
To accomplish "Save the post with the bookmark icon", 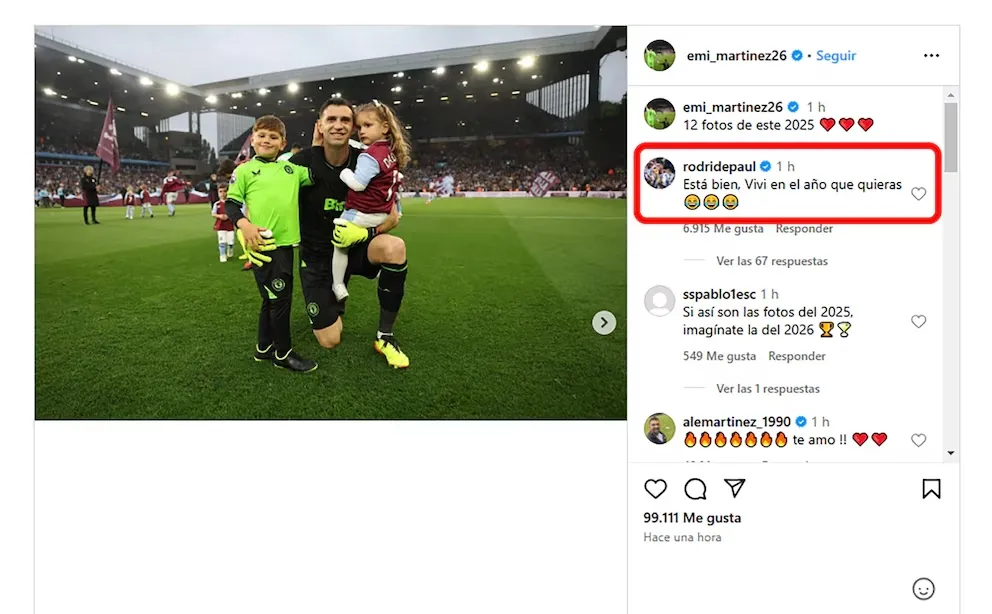I will click(x=931, y=489).
